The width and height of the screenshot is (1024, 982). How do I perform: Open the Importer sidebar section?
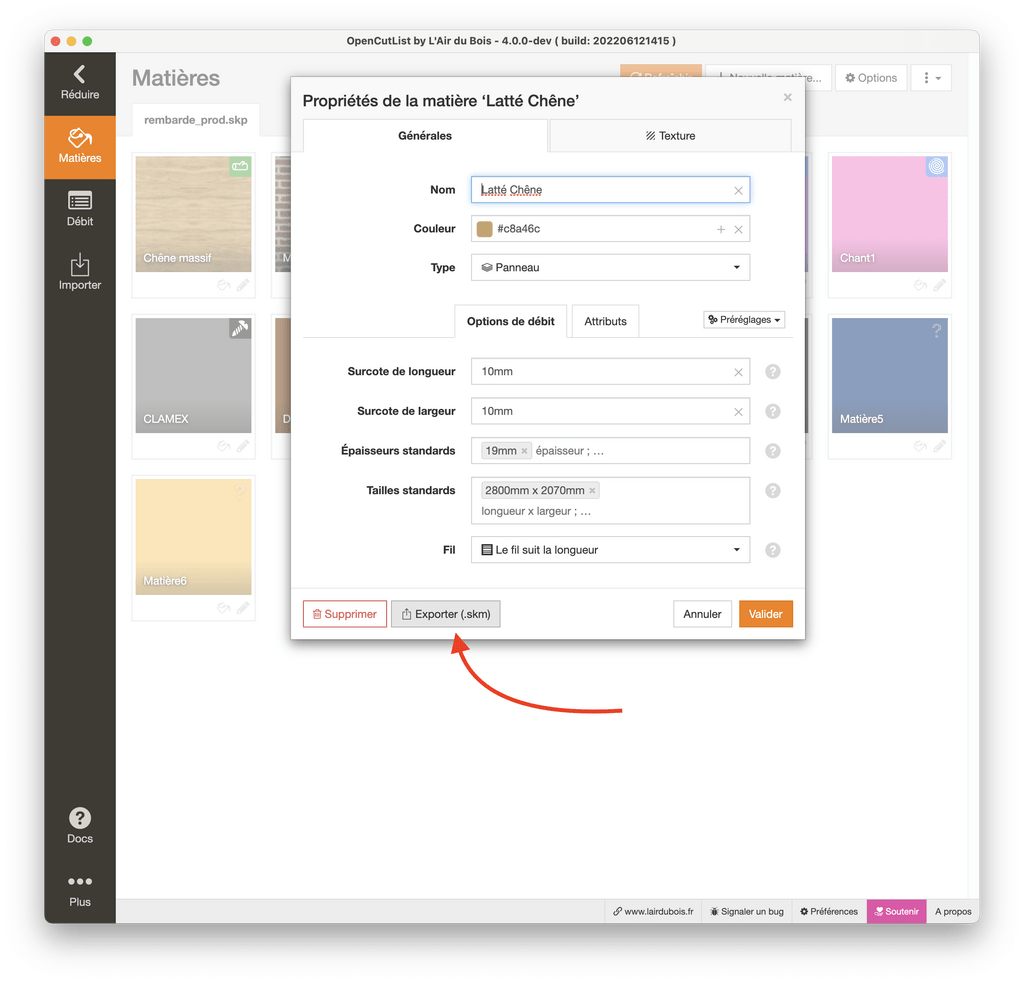pos(80,273)
